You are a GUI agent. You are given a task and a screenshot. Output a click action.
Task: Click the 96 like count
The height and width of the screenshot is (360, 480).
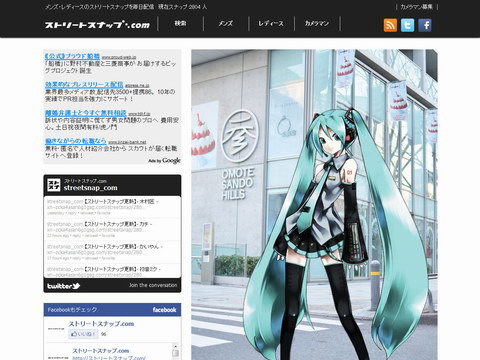pos(104,334)
